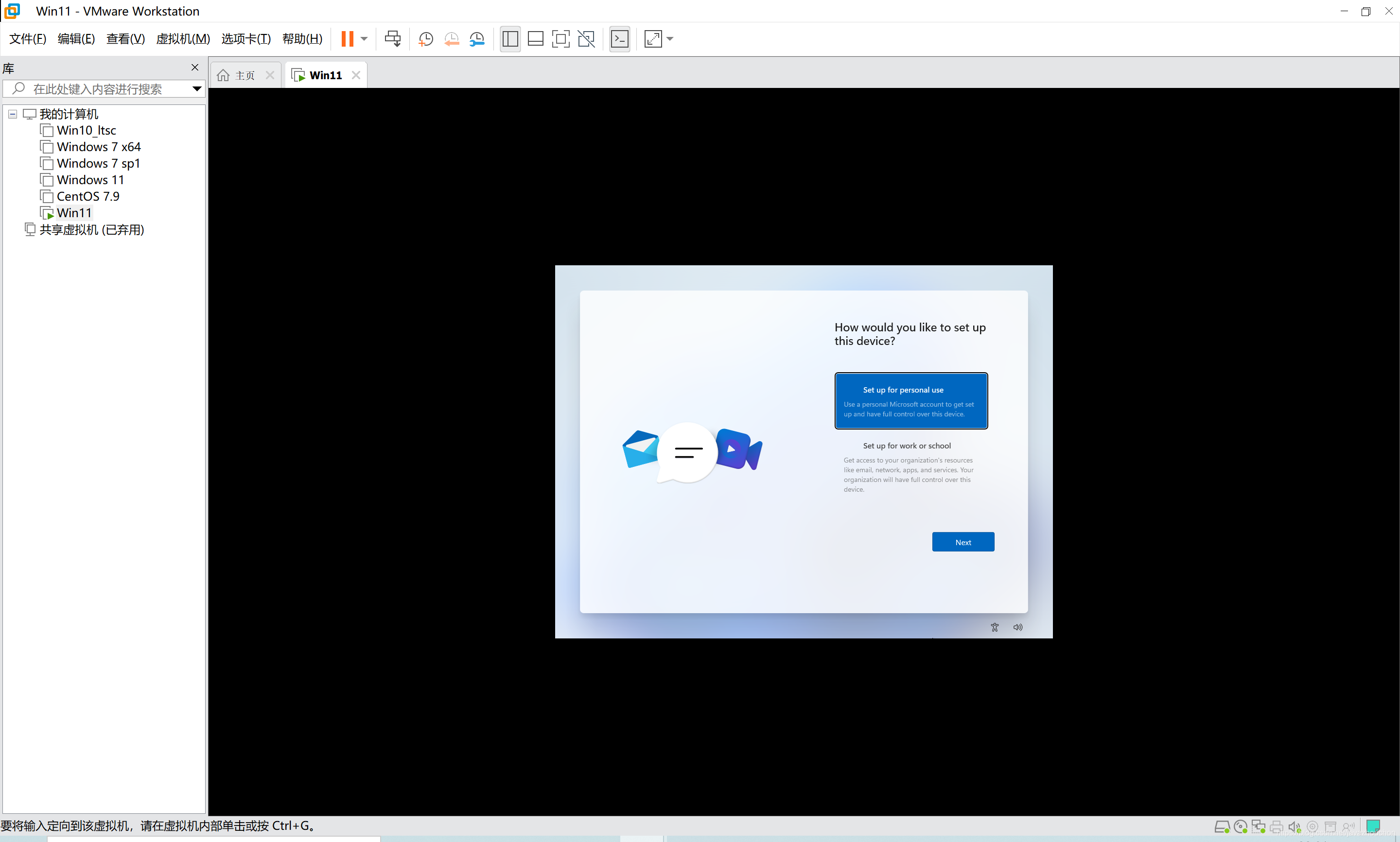Click the webcam status bar icon
Image resolution: width=1400 pixels, height=842 pixels.
pyautogui.click(x=1312, y=826)
